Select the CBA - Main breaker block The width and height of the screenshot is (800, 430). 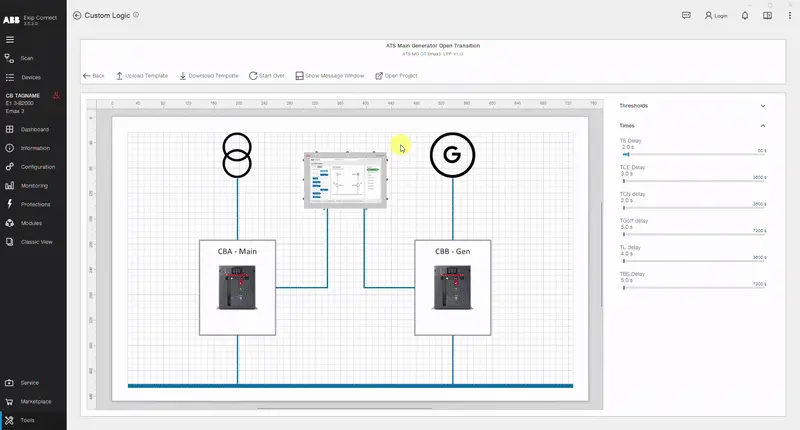(x=237, y=287)
